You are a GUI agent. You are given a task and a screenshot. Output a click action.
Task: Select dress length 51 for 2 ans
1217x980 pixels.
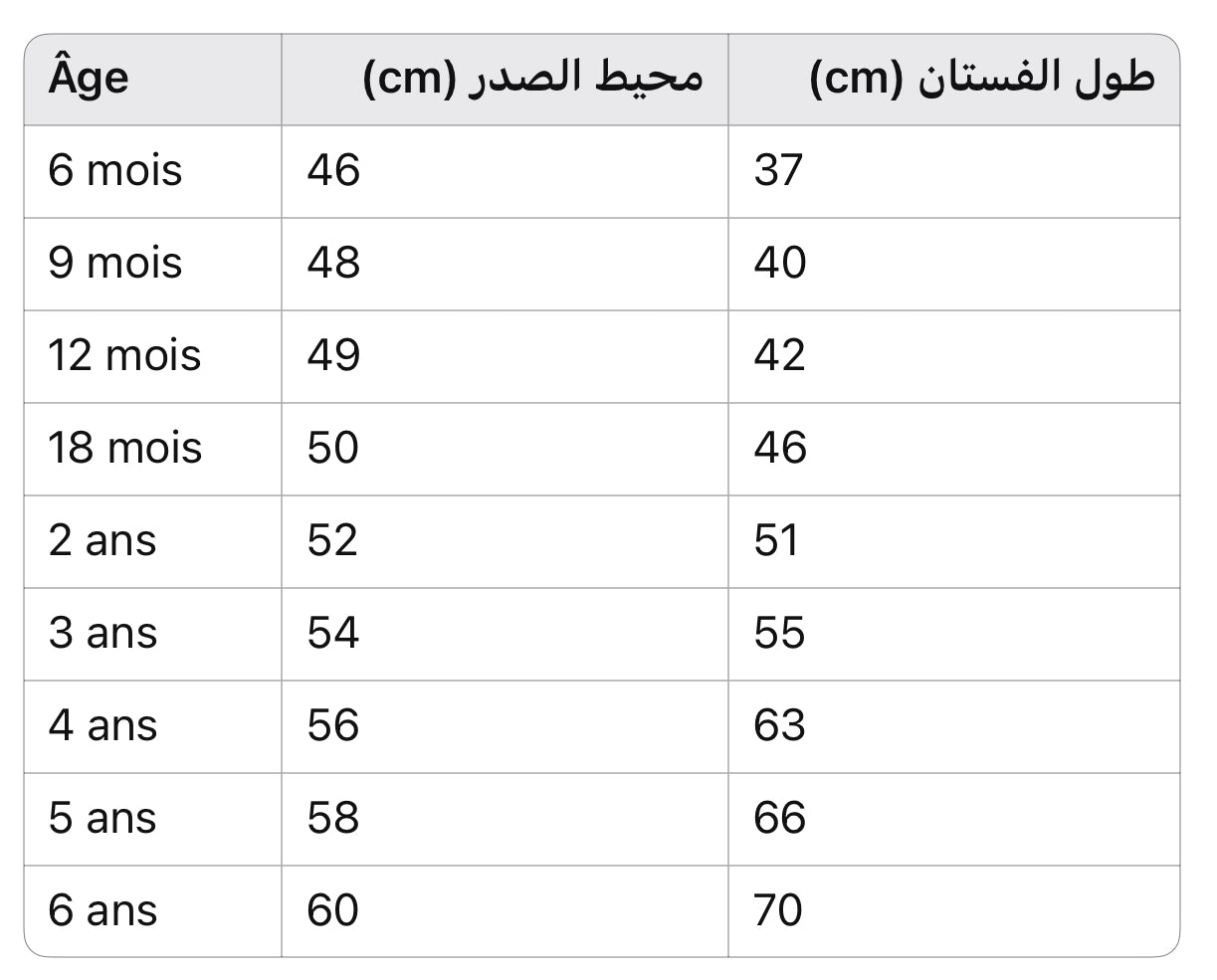[776, 541]
